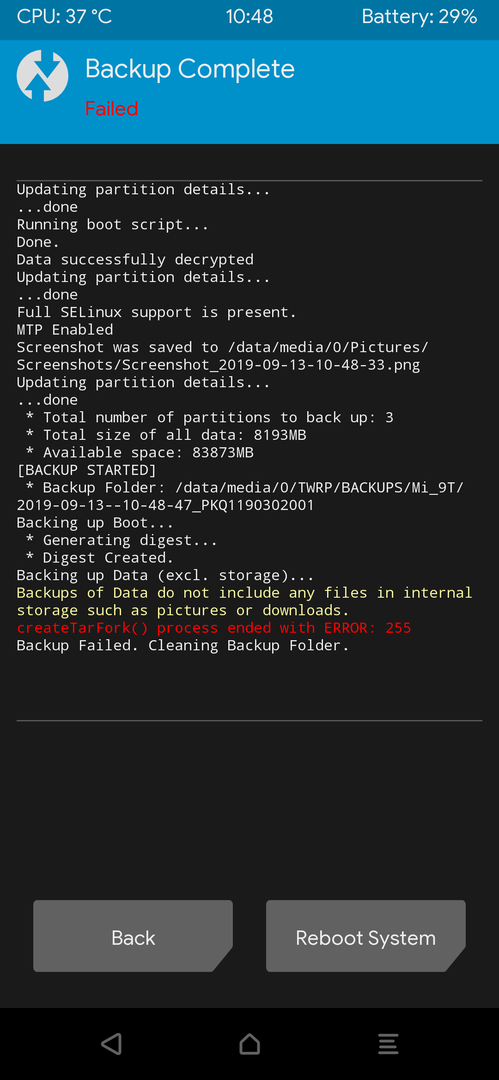The width and height of the screenshot is (499, 1080).
Task: Open the three-line menu navigation icon
Action: (388, 1043)
